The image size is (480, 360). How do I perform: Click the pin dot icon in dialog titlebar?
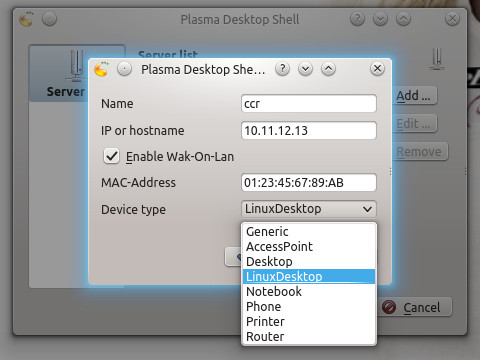[x=124, y=69]
